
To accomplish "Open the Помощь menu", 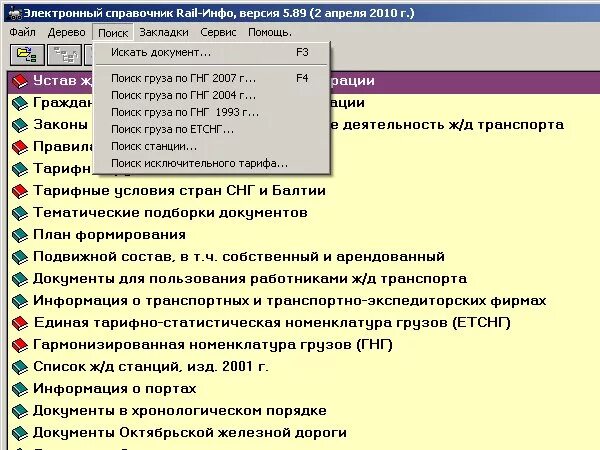I will [270, 32].
